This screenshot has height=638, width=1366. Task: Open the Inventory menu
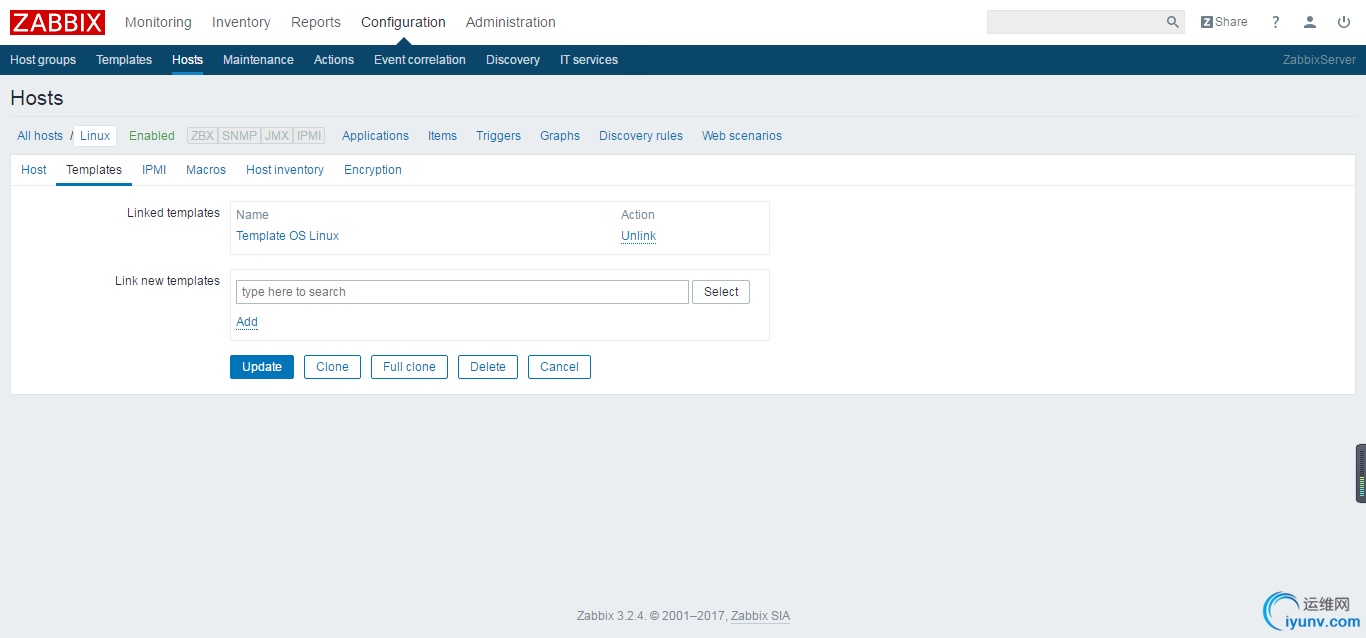click(241, 22)
